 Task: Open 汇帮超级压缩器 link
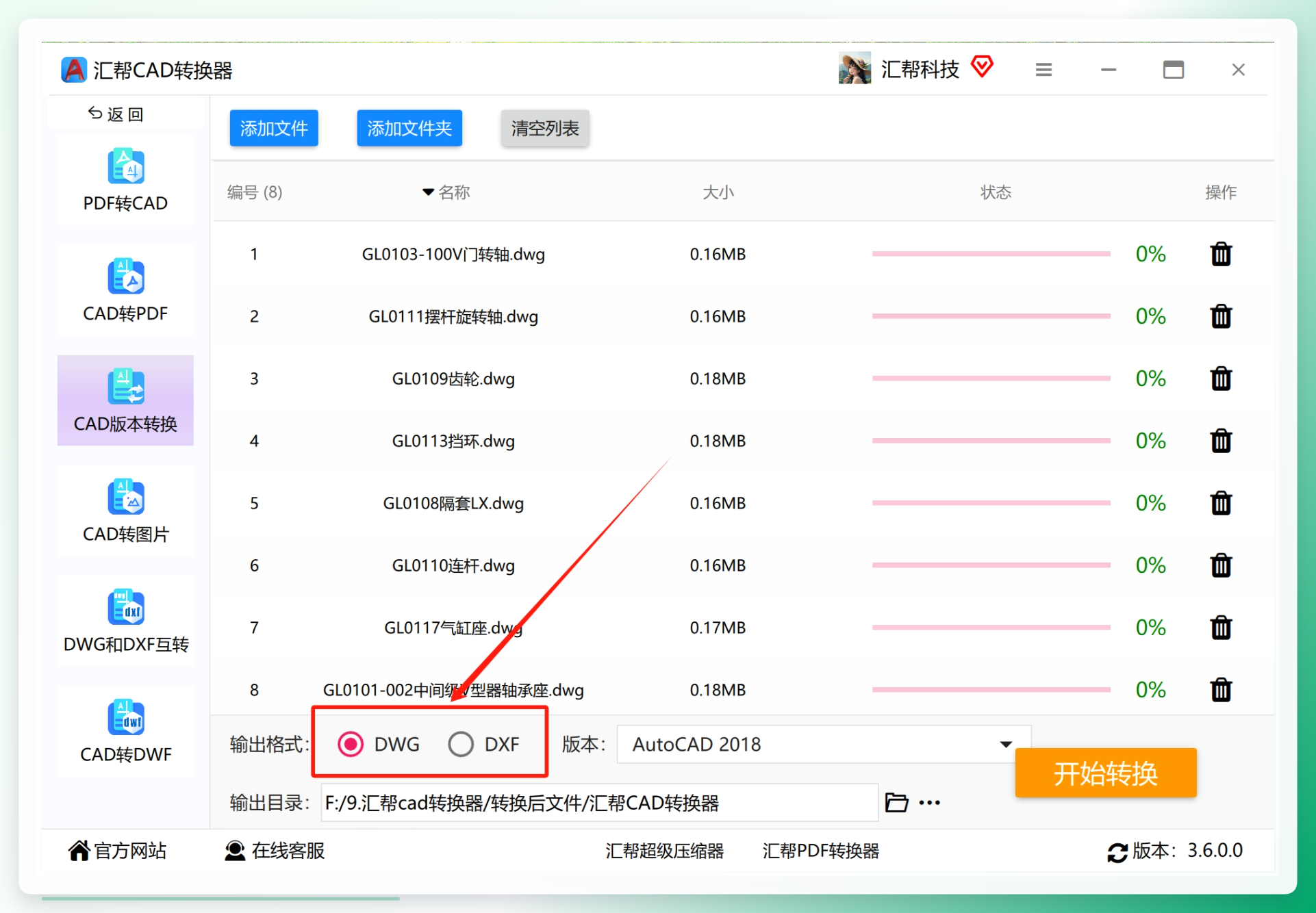click(664, 851)
